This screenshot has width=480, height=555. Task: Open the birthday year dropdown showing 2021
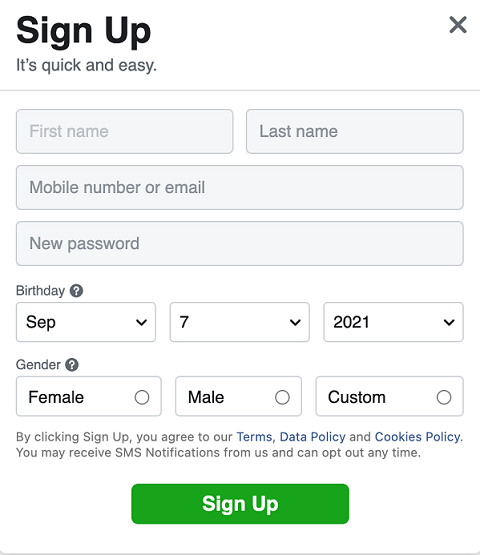point(393,322)
